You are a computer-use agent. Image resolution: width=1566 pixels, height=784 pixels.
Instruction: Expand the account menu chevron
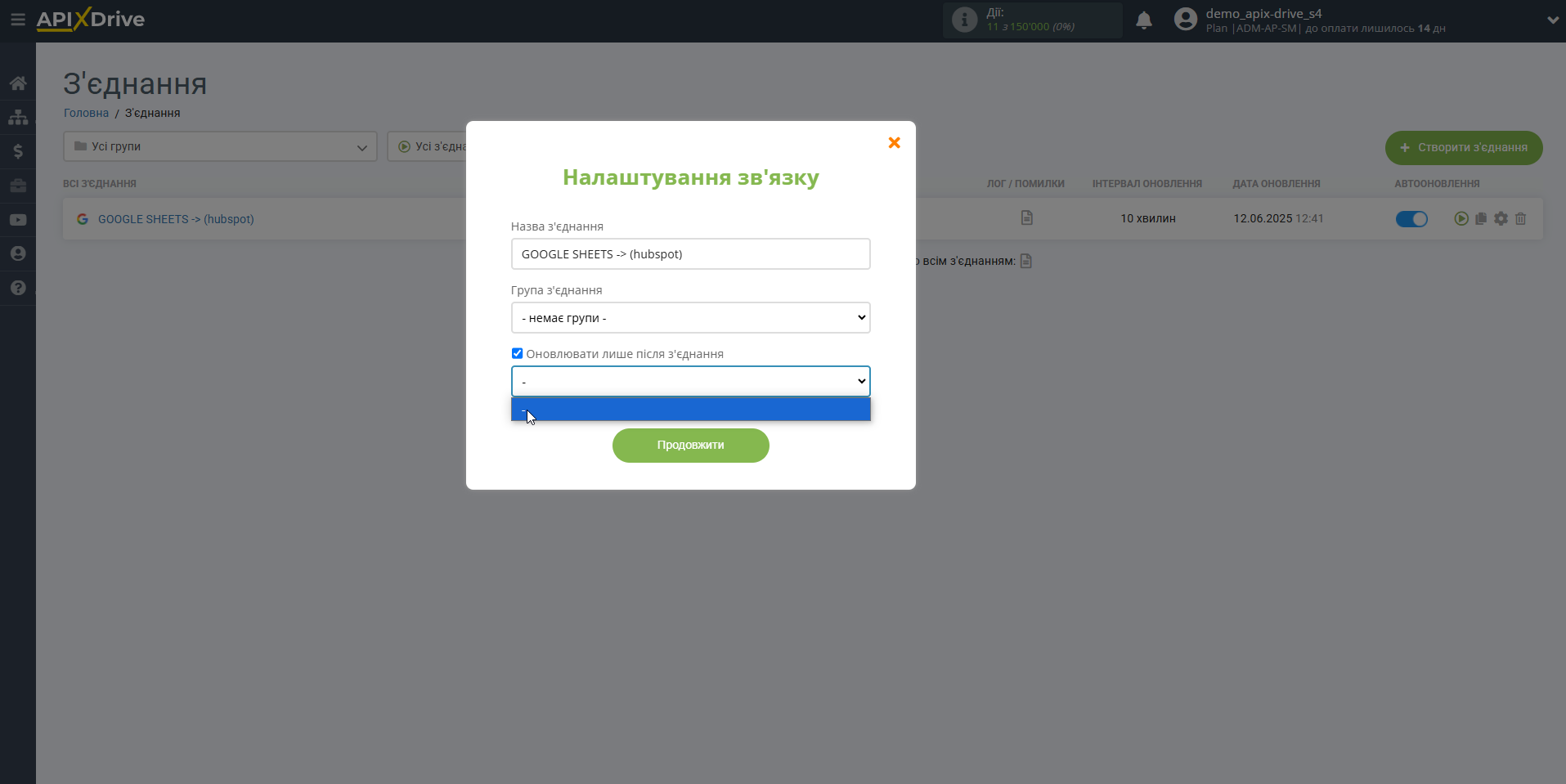click(1553, 20)
